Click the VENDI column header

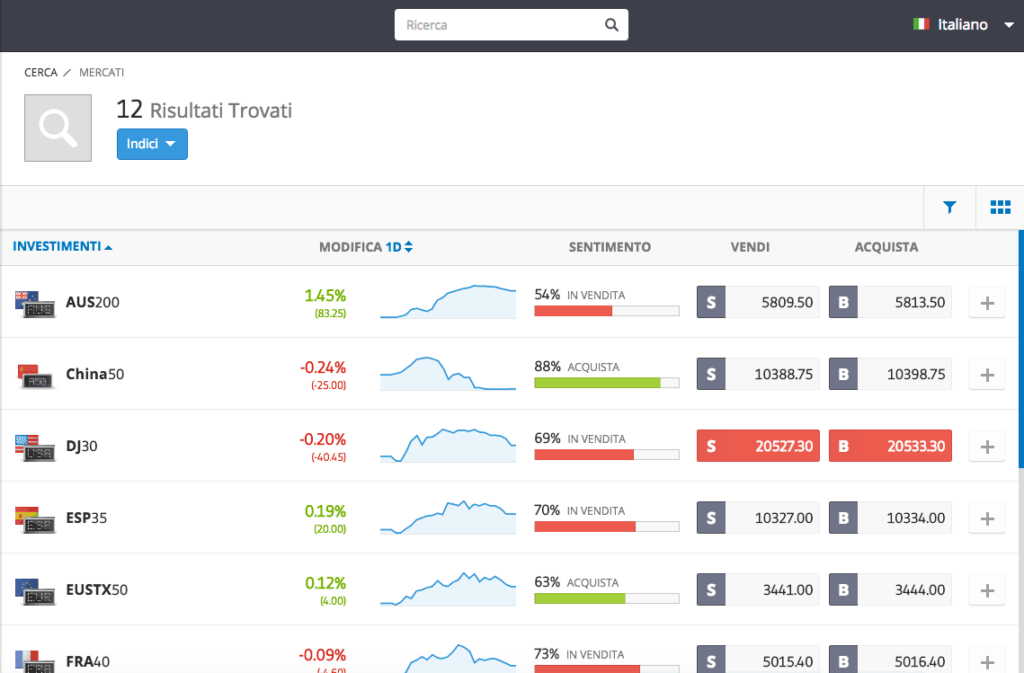pos(750,247)
